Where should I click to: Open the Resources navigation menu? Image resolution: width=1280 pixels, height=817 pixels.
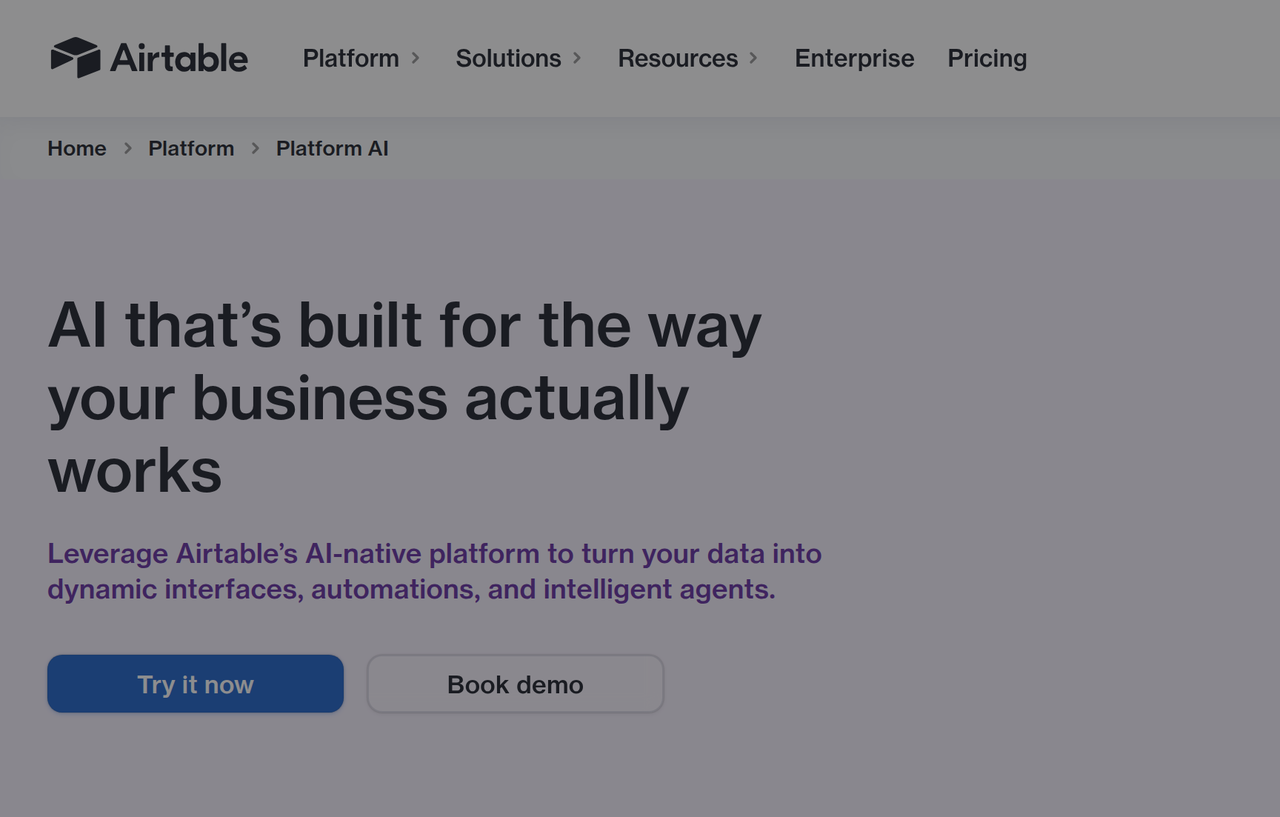coord(678,58)
